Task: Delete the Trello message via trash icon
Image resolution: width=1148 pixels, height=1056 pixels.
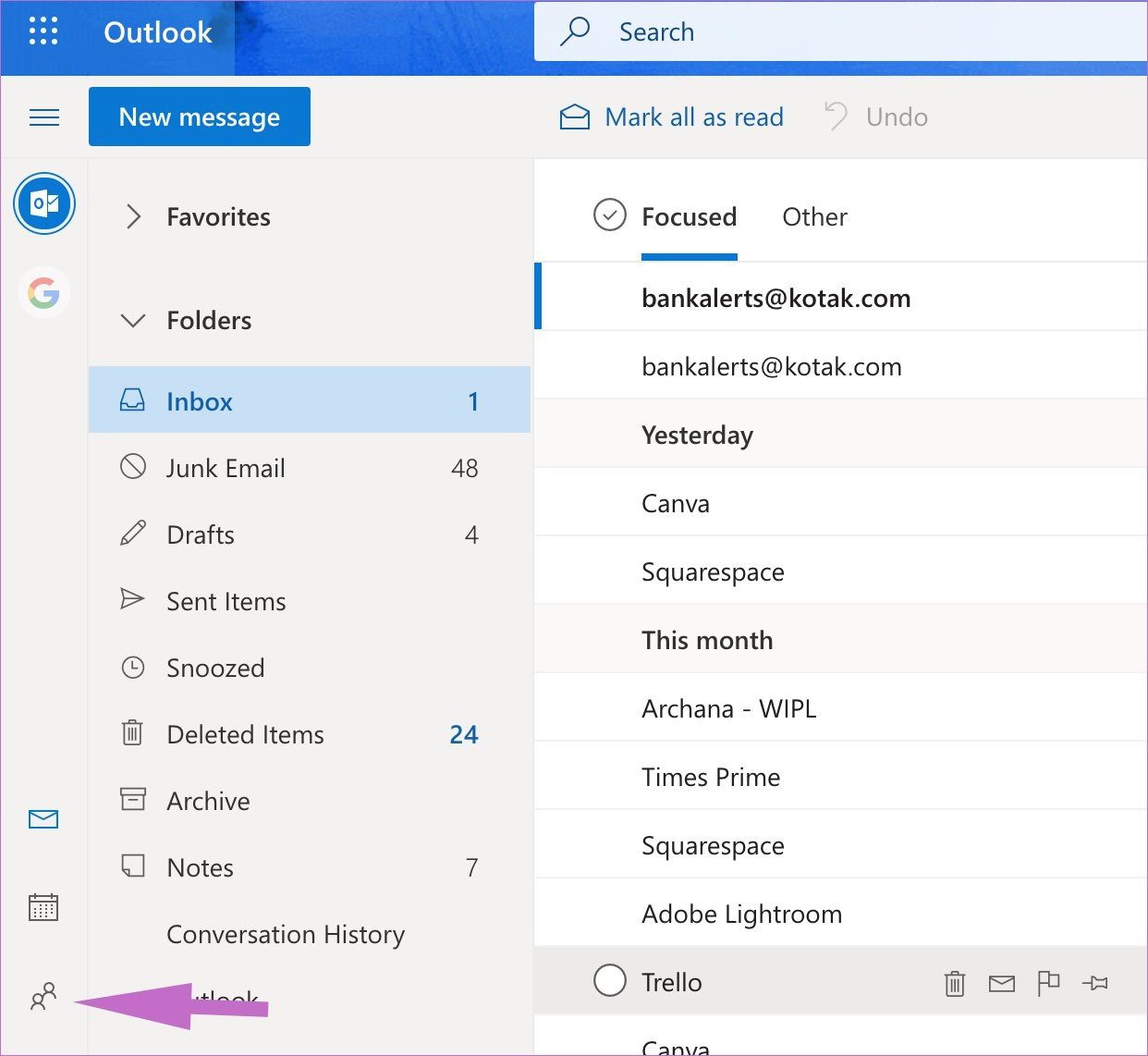Action: (x=955, y=983)
